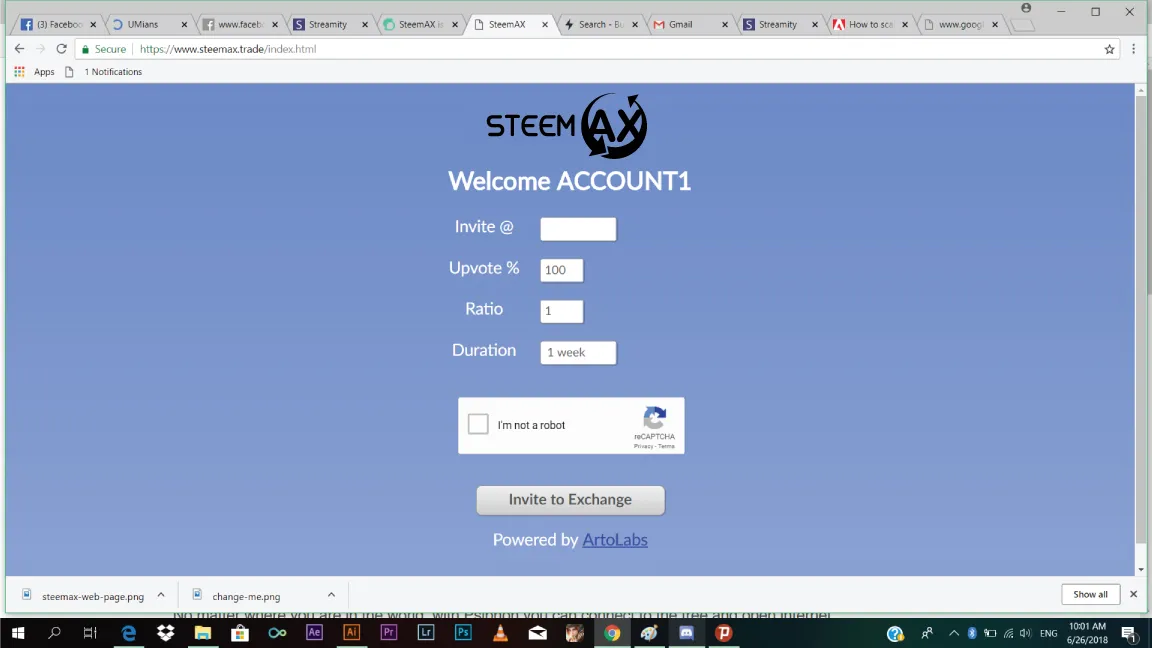Launch Microsoft Edge from the taskbar

point(129,633)
